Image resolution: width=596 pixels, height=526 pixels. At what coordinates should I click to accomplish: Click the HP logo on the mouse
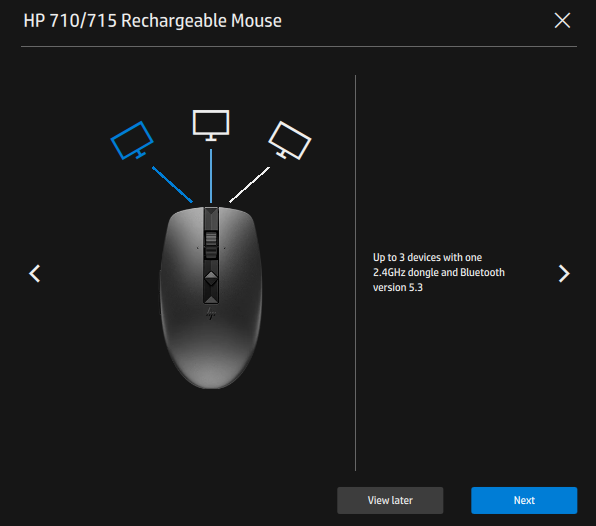pos(211,314)
